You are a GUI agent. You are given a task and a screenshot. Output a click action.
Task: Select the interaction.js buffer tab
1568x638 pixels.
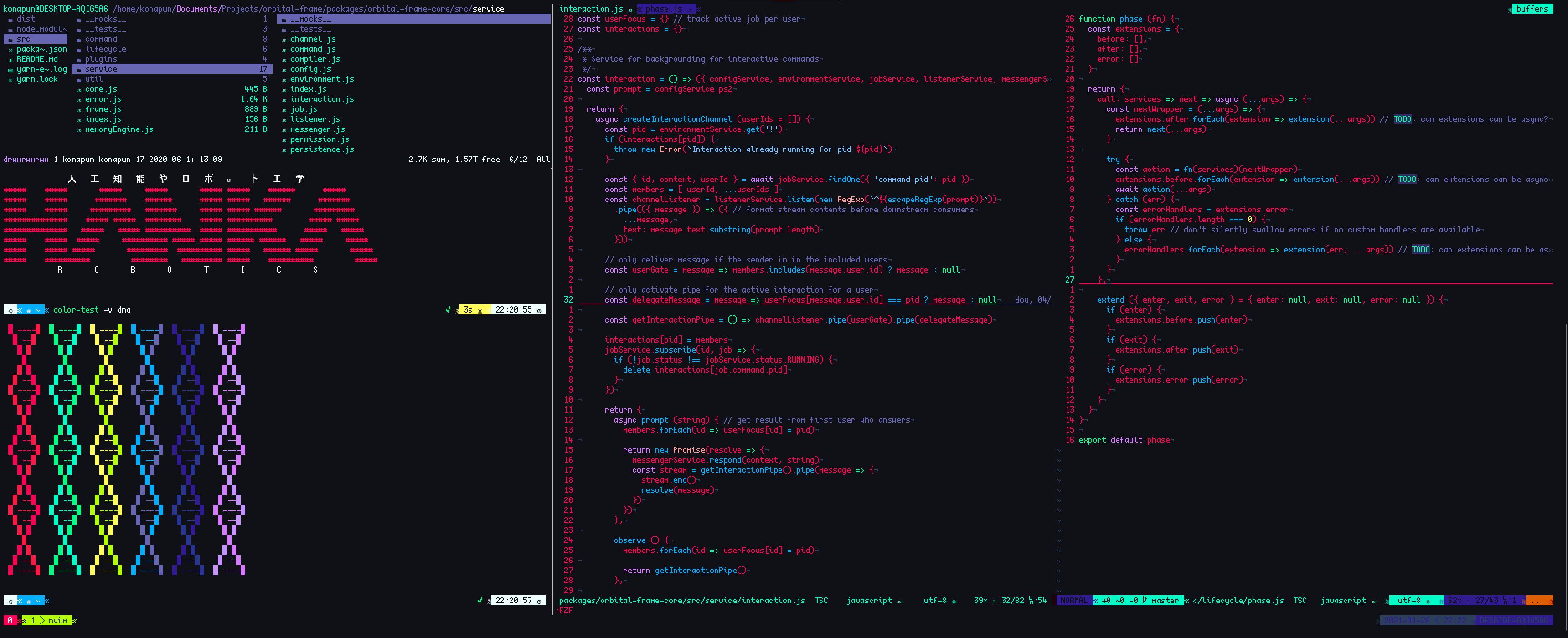pyautogui.click(x=590, y=9)
